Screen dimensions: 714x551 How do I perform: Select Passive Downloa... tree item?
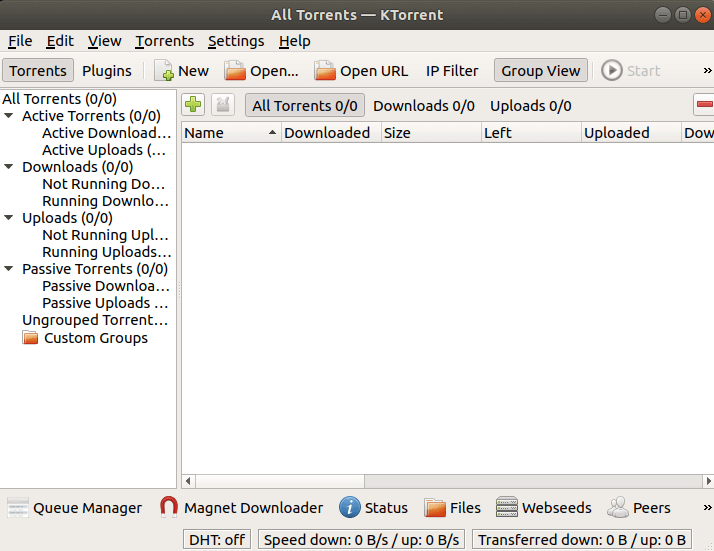coord(106,286)
